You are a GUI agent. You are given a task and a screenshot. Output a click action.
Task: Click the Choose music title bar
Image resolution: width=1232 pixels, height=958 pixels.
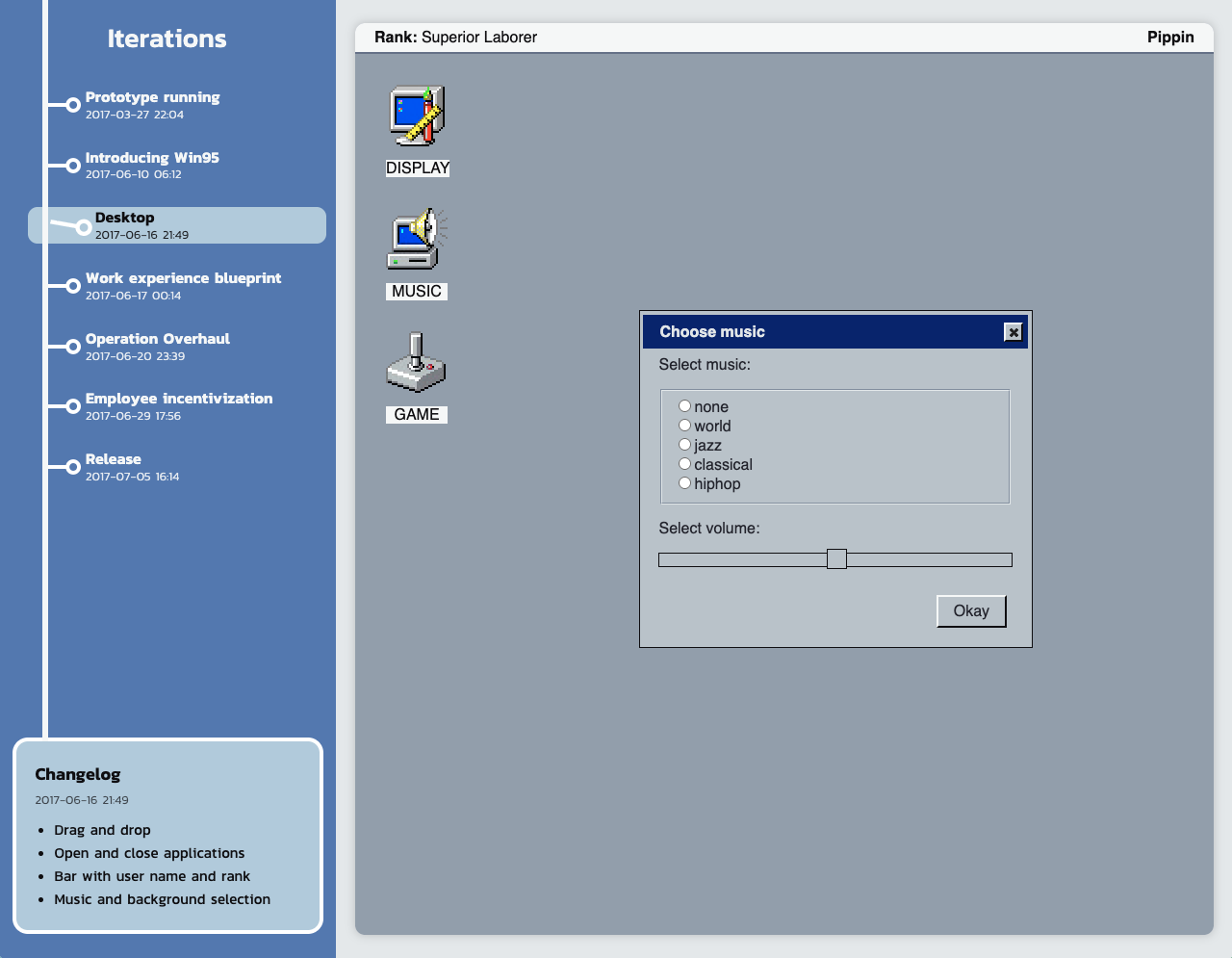(818, 332)
